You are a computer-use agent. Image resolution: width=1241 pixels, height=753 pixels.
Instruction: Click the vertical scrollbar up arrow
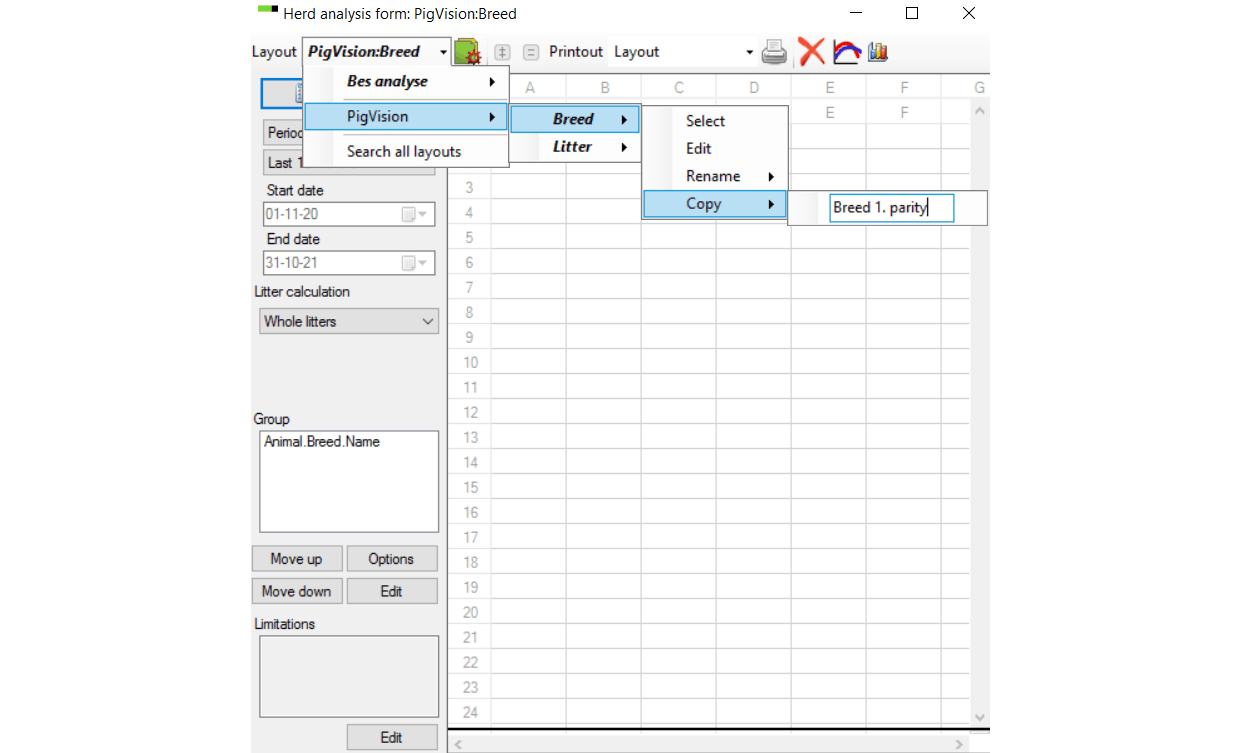pyautogui.click(x=979, y=110)
